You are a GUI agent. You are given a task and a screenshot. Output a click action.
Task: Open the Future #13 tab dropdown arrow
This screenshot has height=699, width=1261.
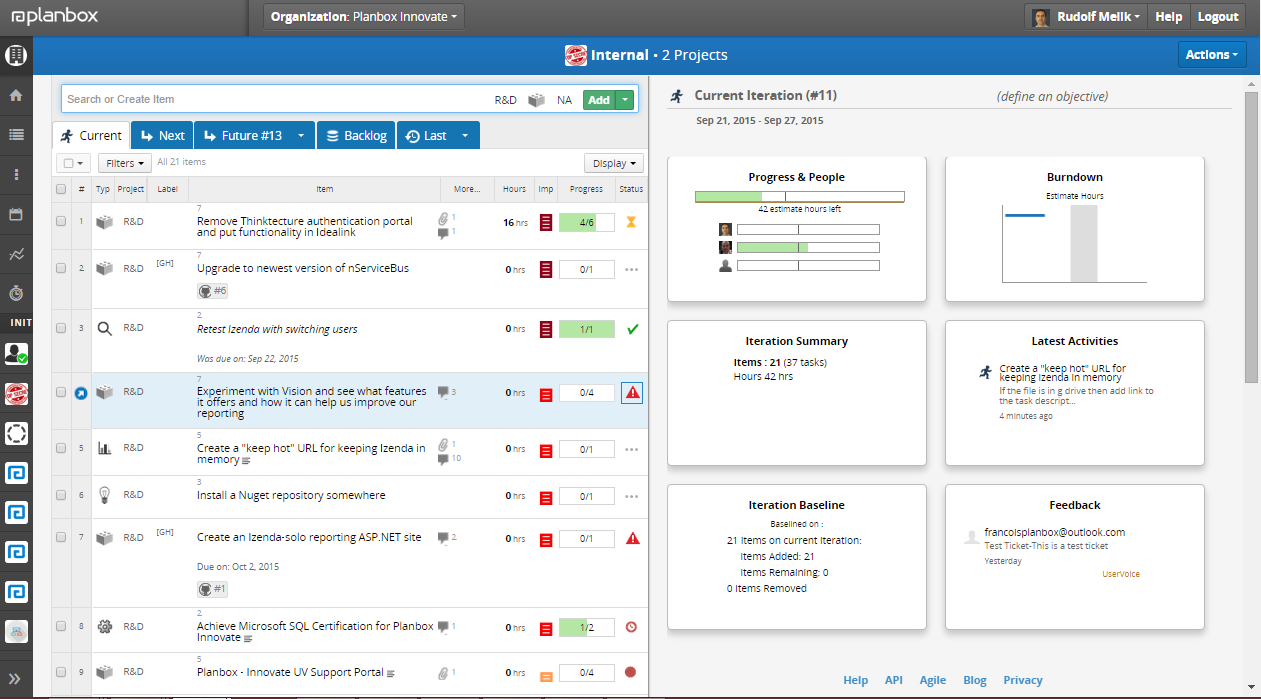(301, 136)
